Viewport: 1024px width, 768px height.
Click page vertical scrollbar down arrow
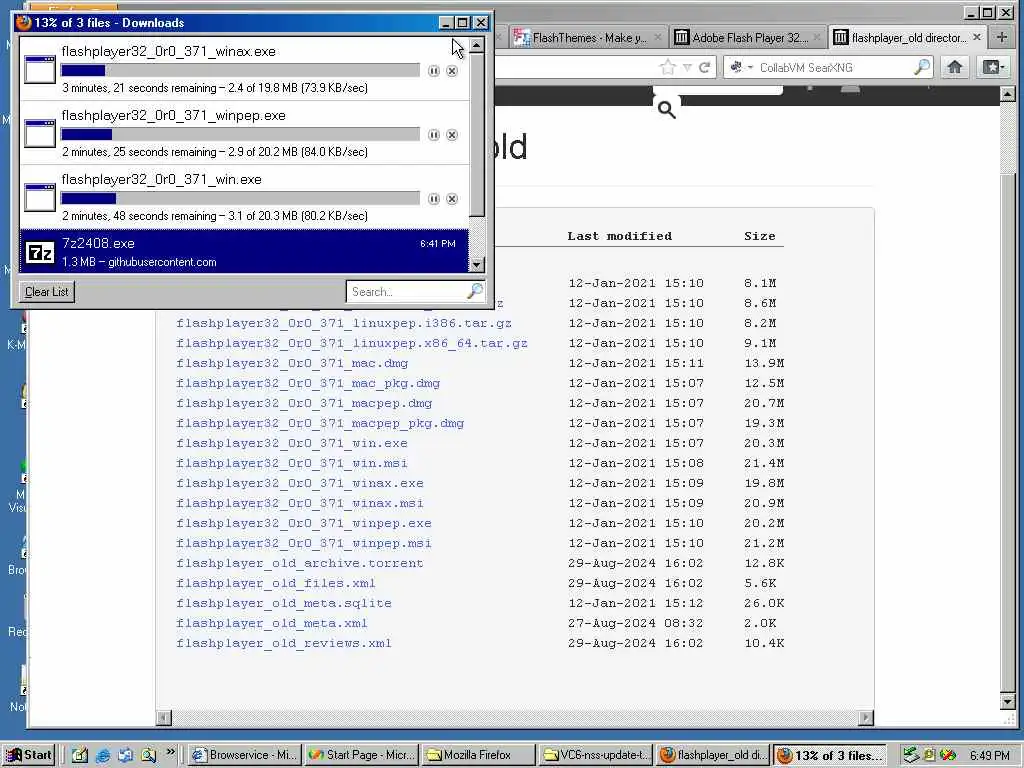pos(1007,702)
